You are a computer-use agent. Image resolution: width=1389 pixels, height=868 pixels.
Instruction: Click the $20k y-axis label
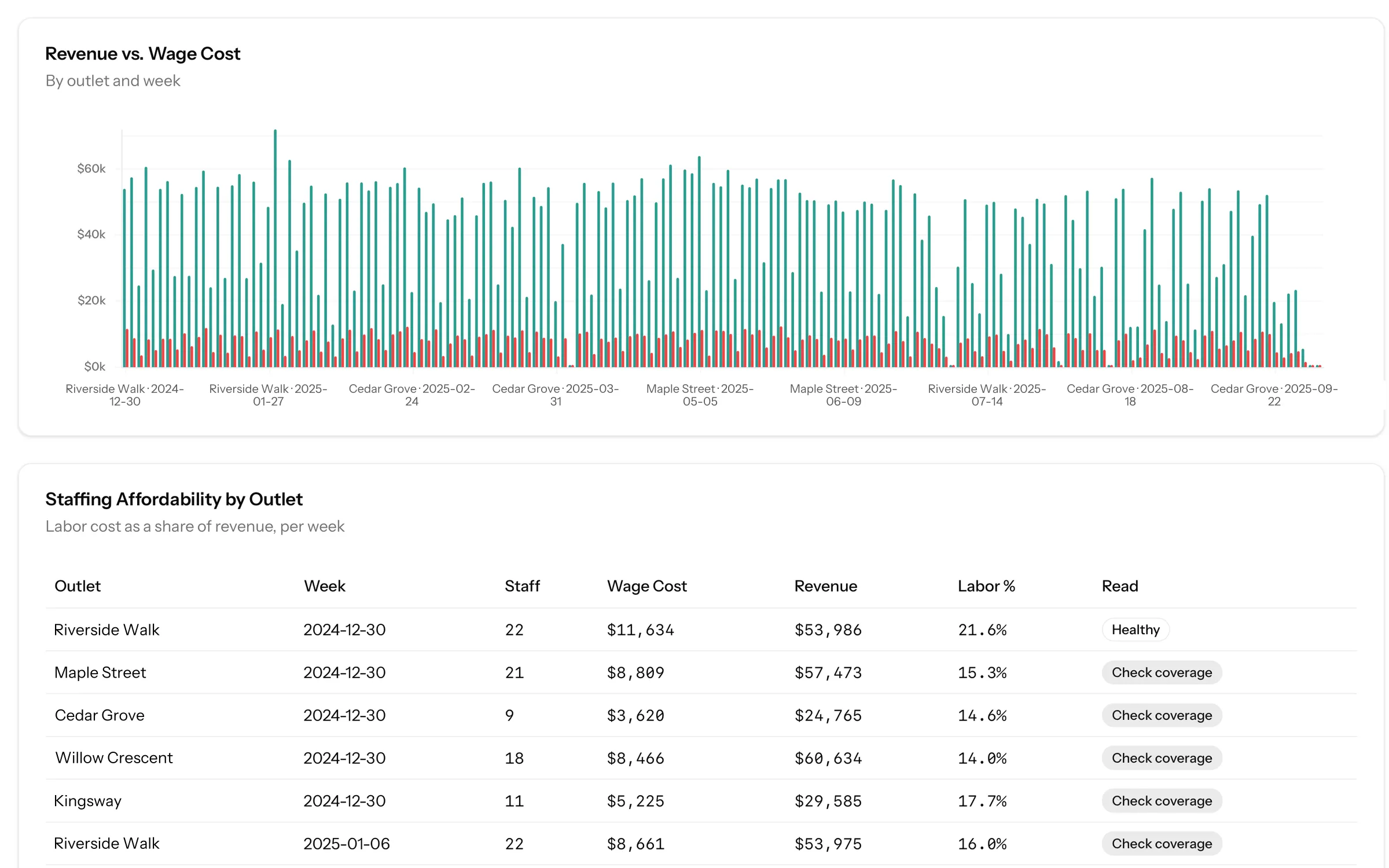point(91,300)
